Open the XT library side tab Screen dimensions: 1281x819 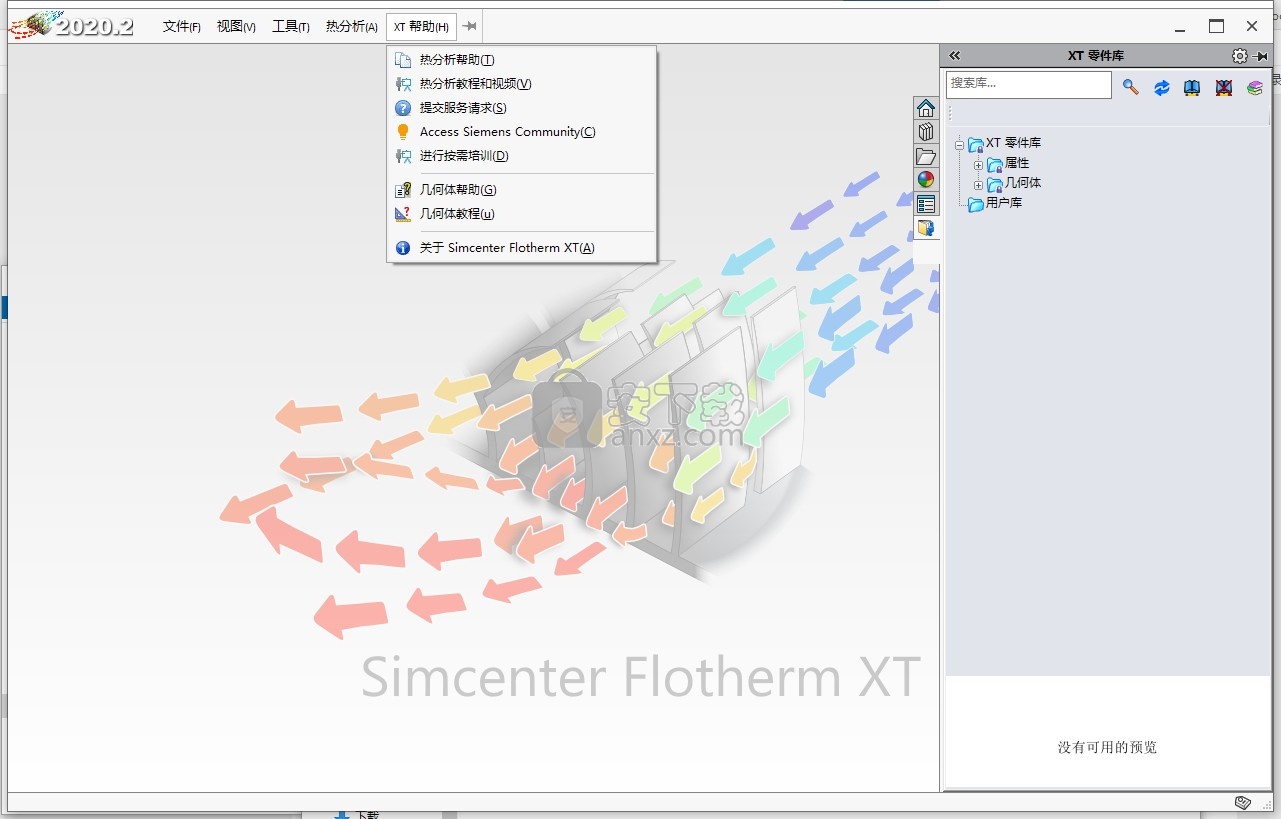pos(926,228)
